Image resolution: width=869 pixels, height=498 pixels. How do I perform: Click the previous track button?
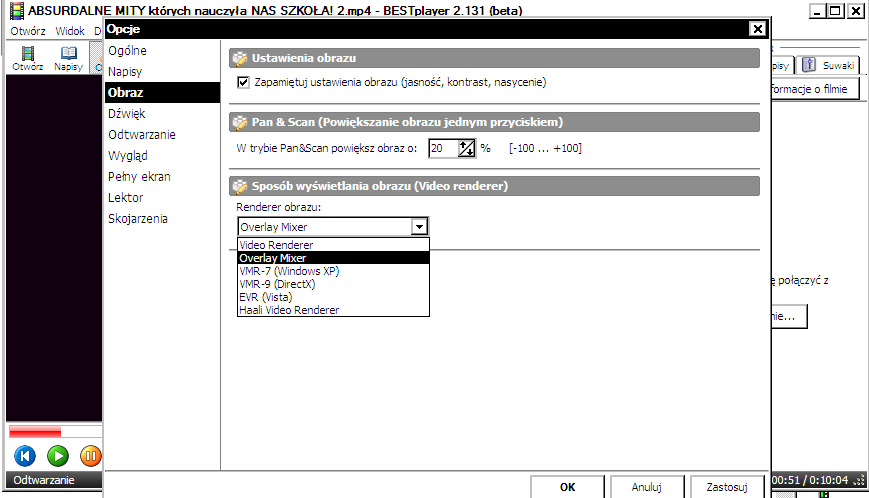[x=24, y=456]
